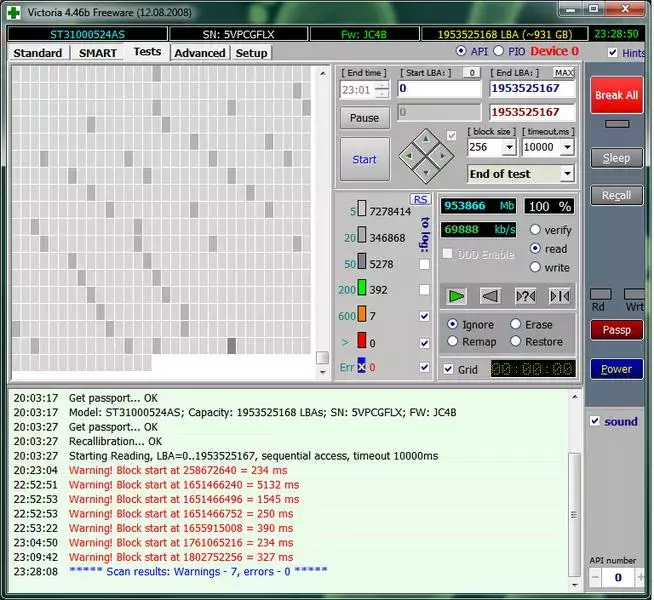Click the right arrow on the direction pad
The width and height of the screenshot is (654, 600).
click(442, 156)
